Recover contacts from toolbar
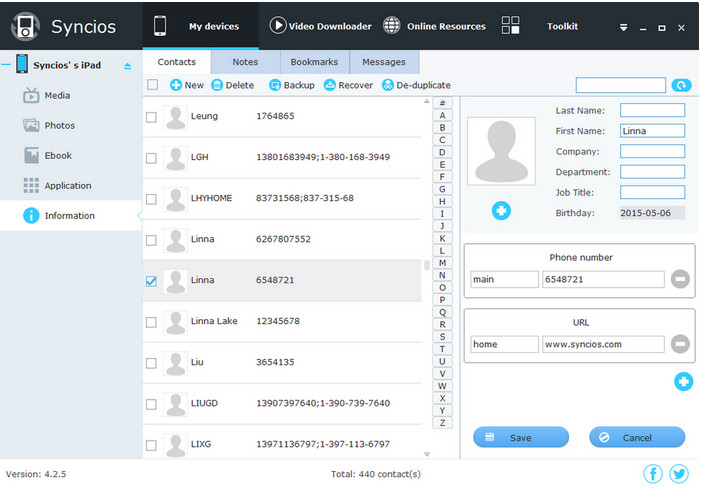The image size is (701, 488). point(348,85)
